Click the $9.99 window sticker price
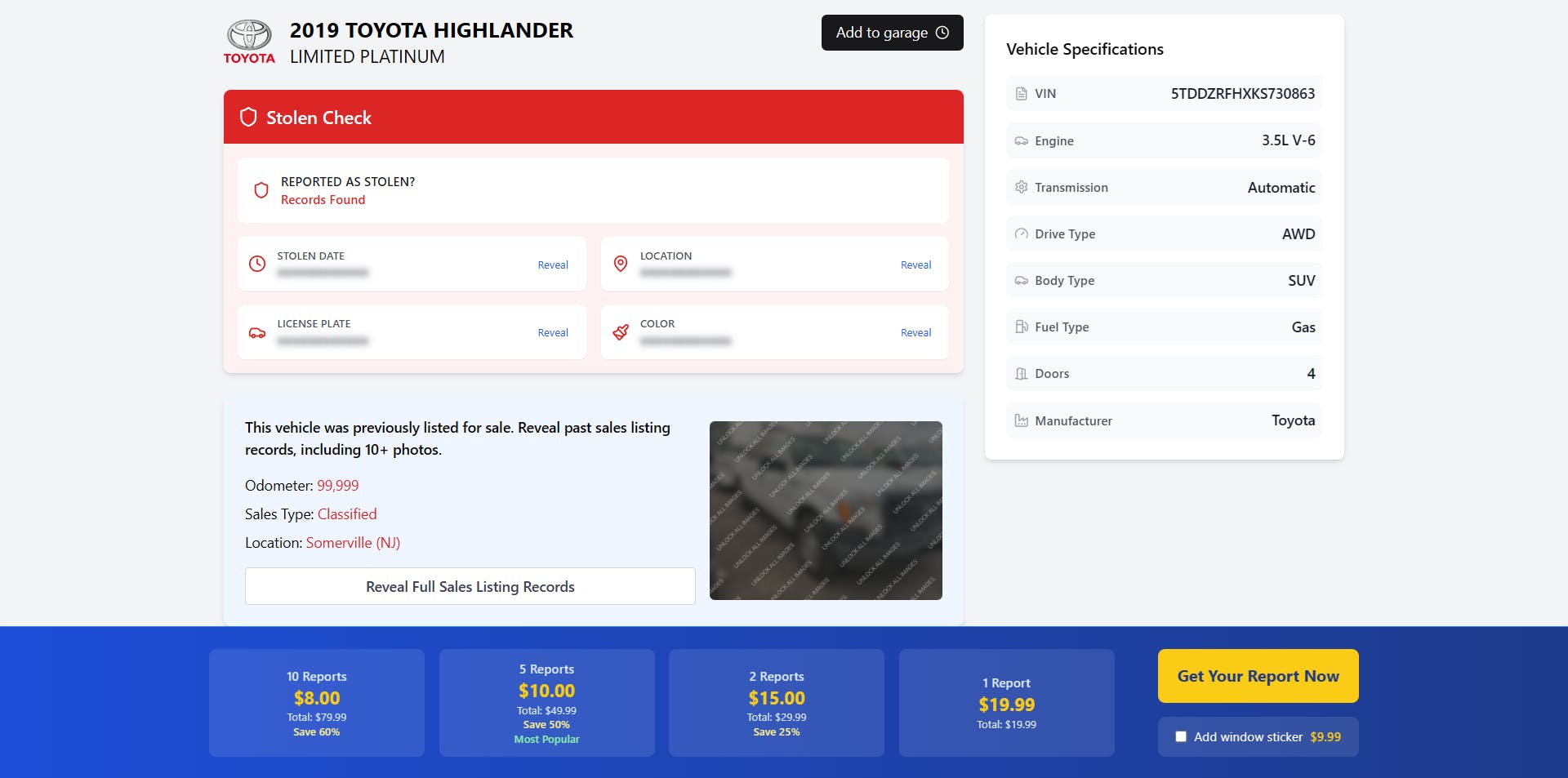Screen dimensions: 1568x778 pyautogui.click(x=1325, y=736)
